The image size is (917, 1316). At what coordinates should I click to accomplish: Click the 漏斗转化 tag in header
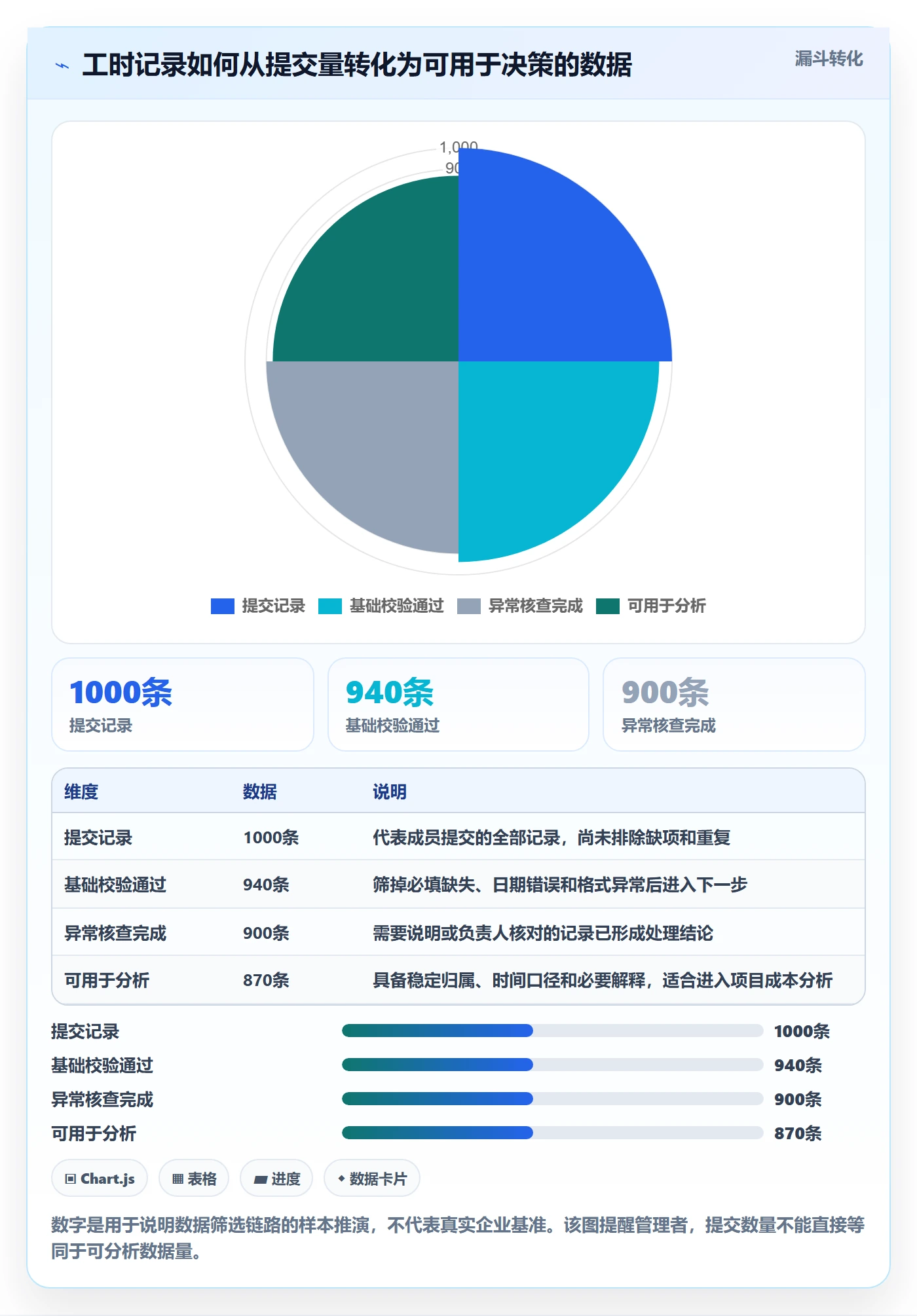click(x=829, y=59)
